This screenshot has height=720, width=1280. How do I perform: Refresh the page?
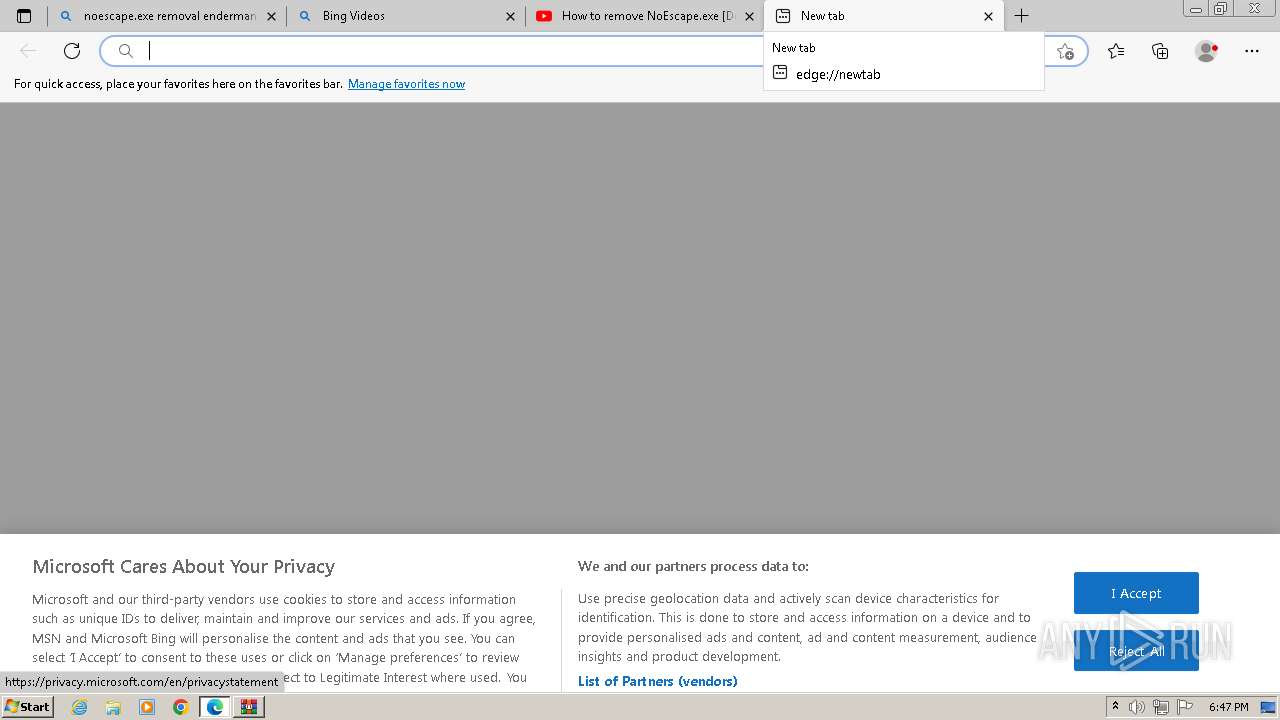[x=72, y=51]
